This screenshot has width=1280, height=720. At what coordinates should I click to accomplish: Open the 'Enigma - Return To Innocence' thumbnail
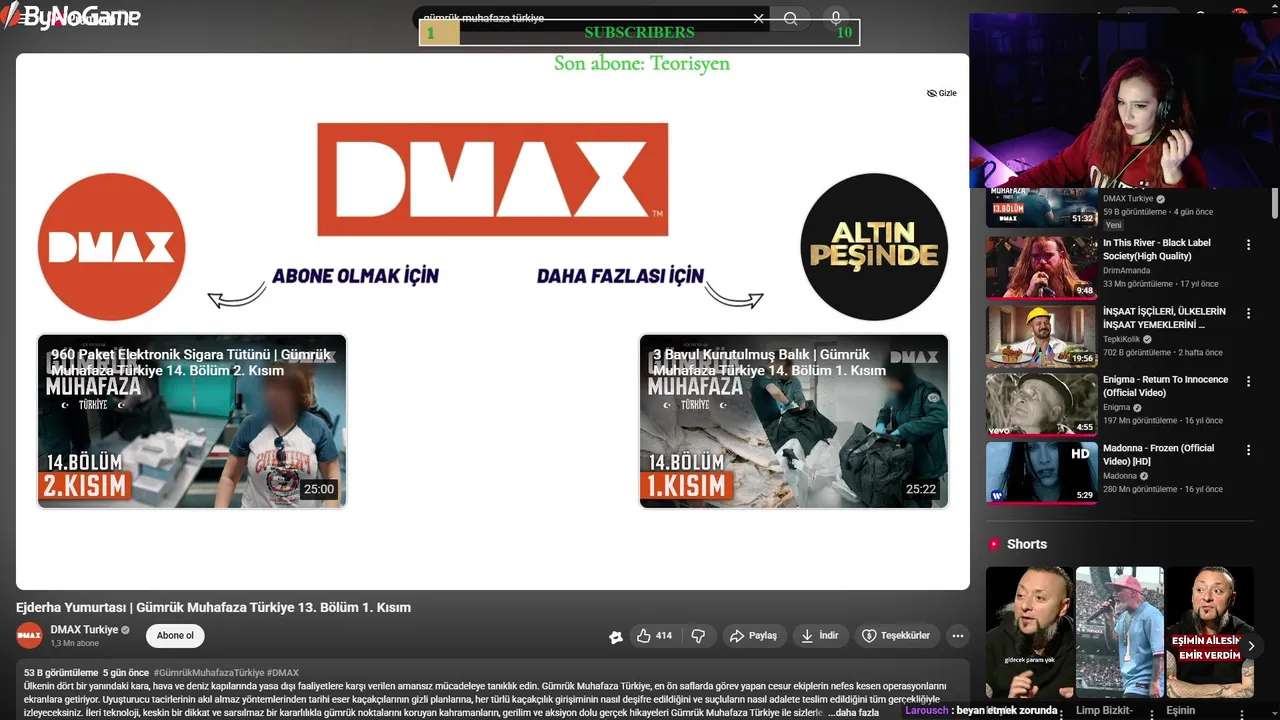(x=1042, y=404)
